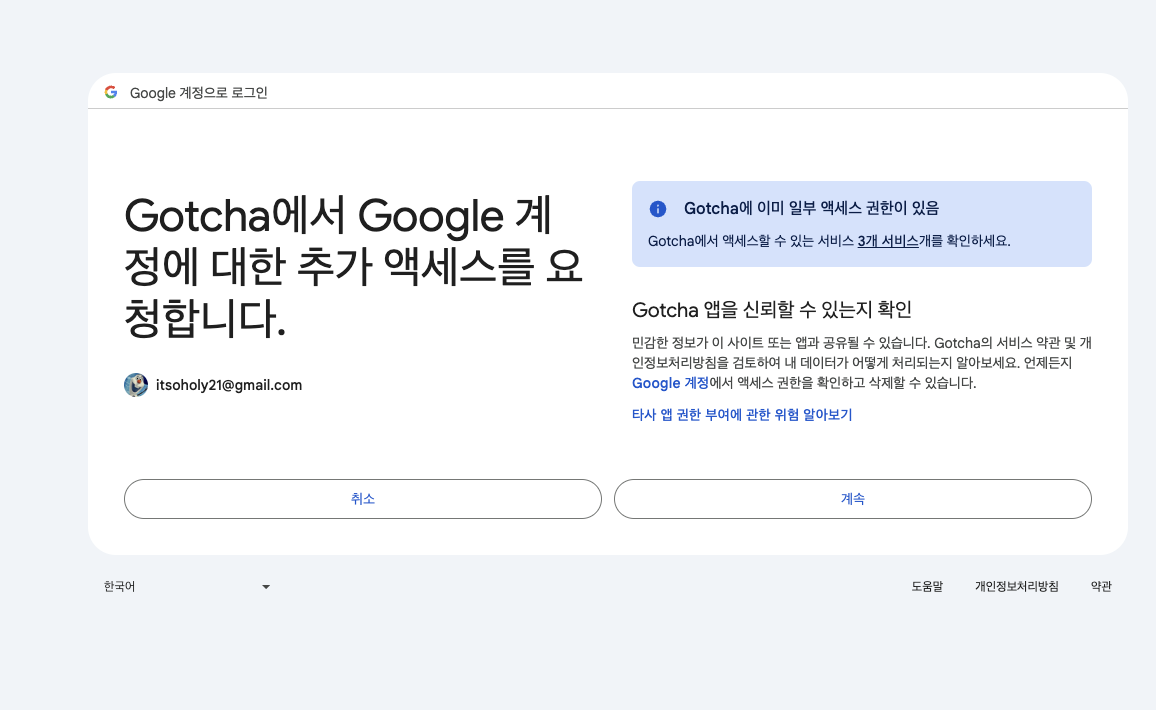Image resolution: width=1156 pixels, height=710 pixels.
Task: Open 타사 앱 권한 부여에 관한 위험 알아보기 link
Action: (742, 415)
